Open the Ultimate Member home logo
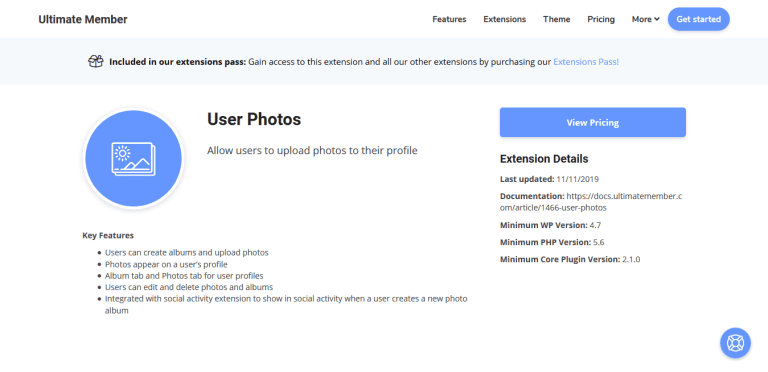768x372 pixels. pos(83,19)
